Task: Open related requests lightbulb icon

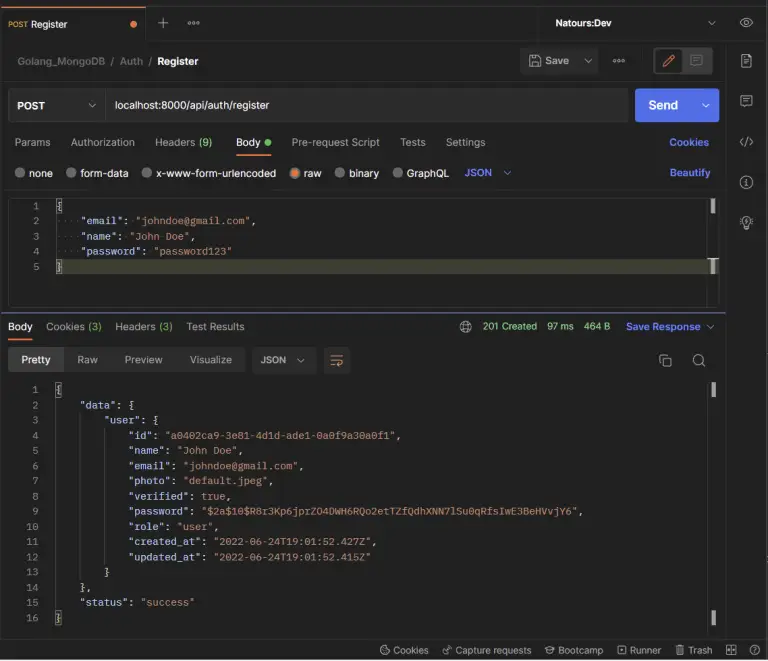Action: tap(746, 223)
